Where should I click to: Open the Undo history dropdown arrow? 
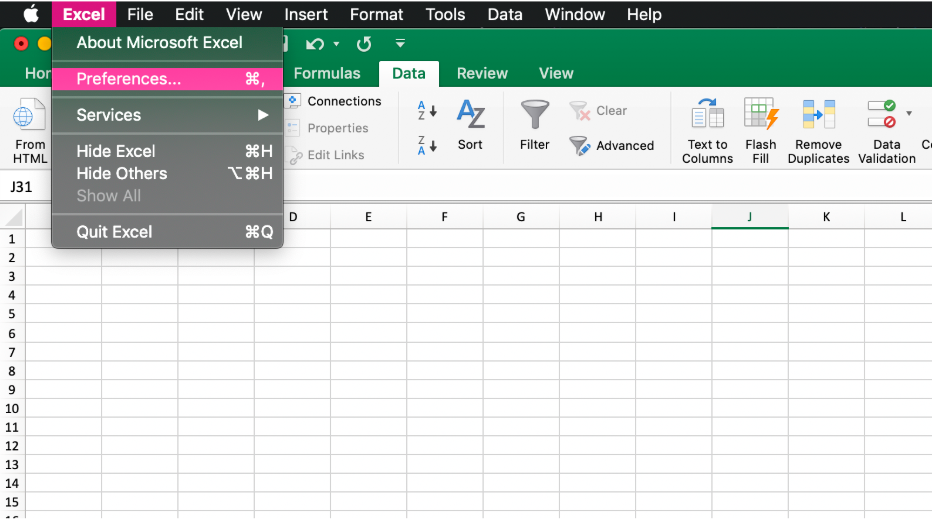(337, 44)
